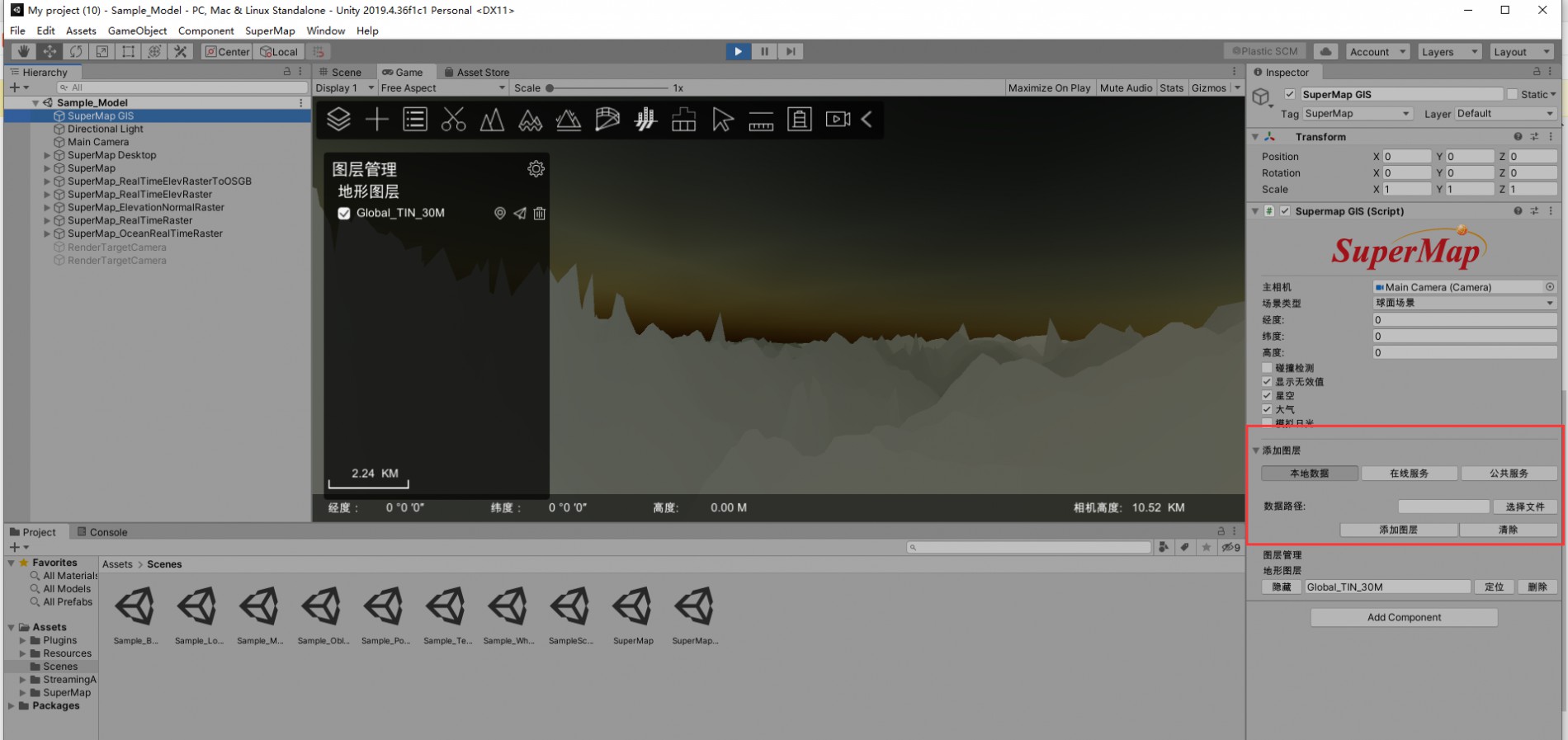The image size is (1568, 740).
Task: Select the Hand tool in Unity toolbar
Action: pos(23,51)
